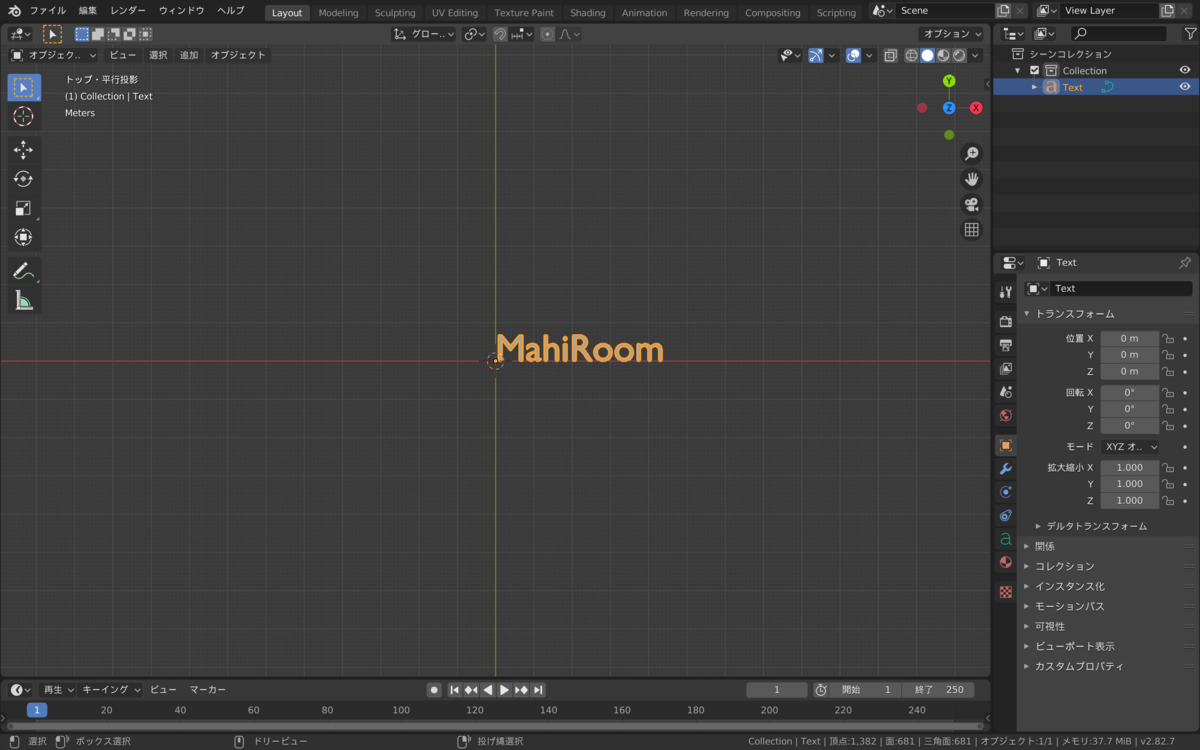Viewport: 1200px width, 750px height.
Task: Select the Move tool in the toolbar
Action: [23, 150]
